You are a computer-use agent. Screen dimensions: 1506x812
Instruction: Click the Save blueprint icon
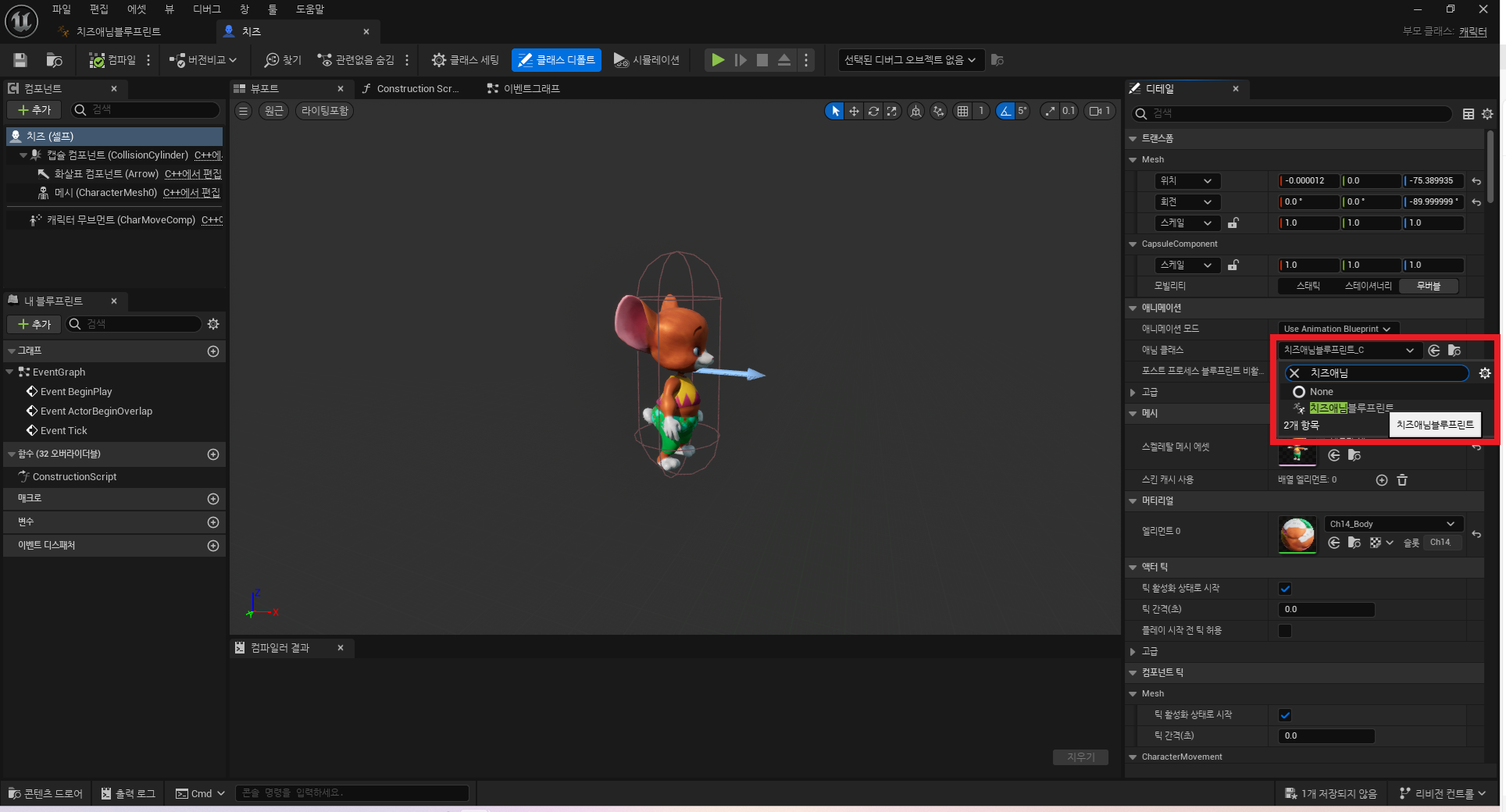pyautogui.click(x=20, y=60)
